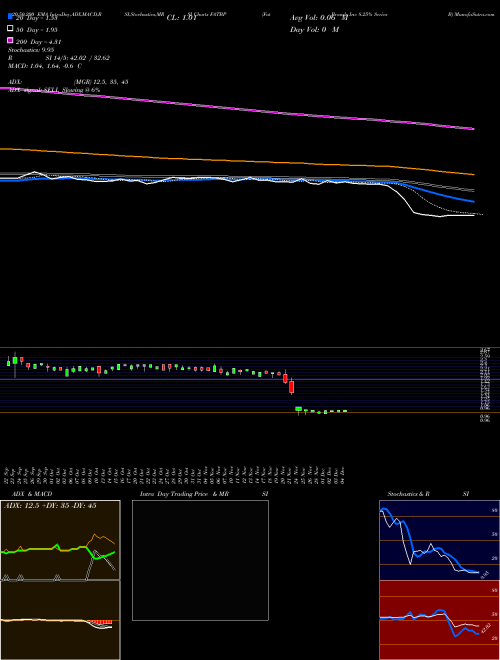The height and width of the screenshot is (660, 500).
Task: Click the 'Stochastics & R' panel title
Action: pos(408,494)
